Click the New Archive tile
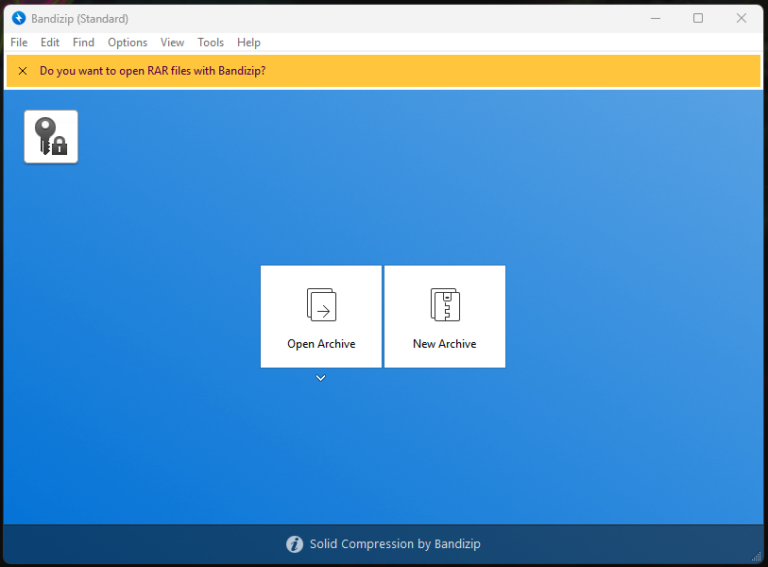768x567 pixels. coord(445,316)
